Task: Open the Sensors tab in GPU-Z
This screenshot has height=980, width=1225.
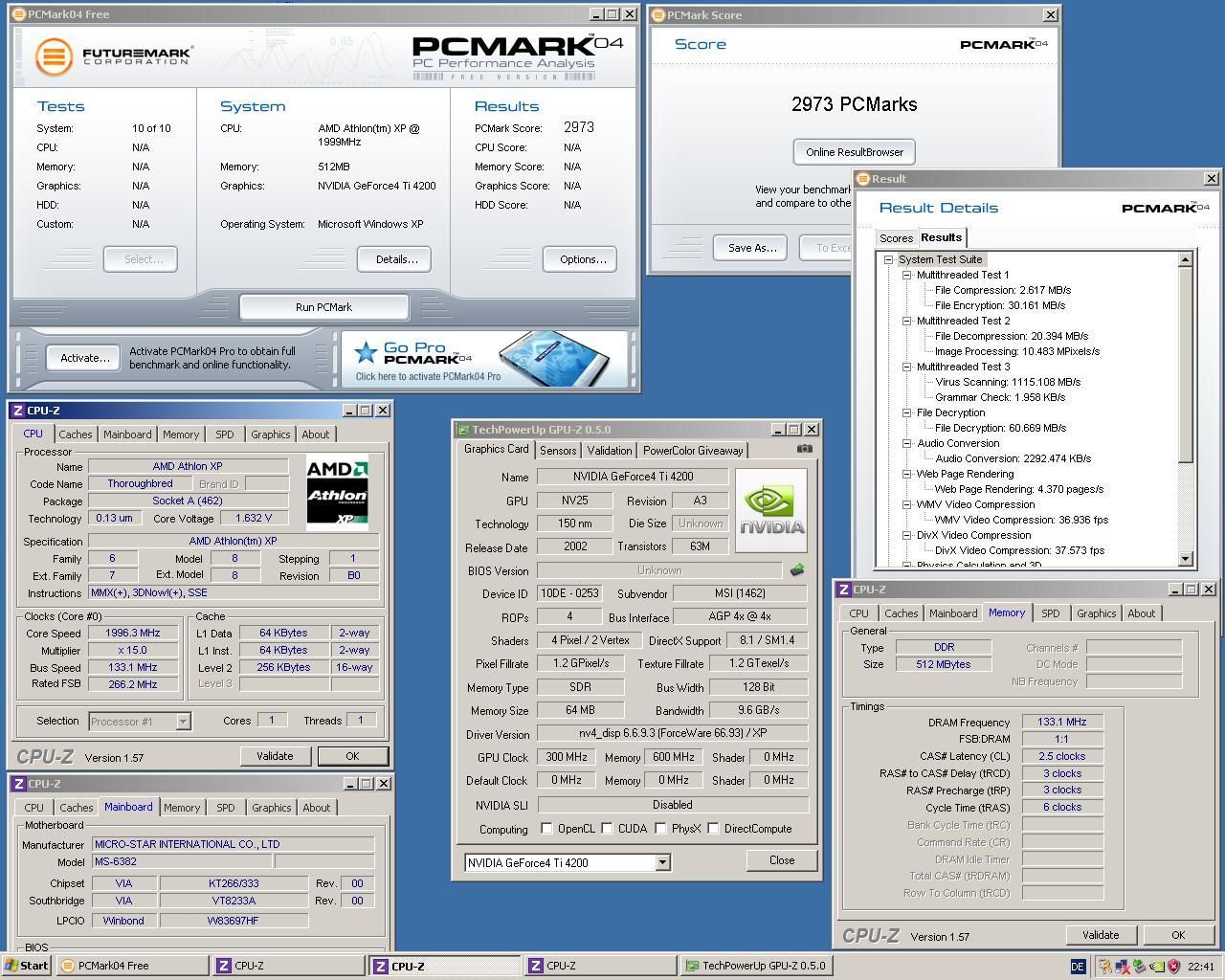Action: point(558,451)
